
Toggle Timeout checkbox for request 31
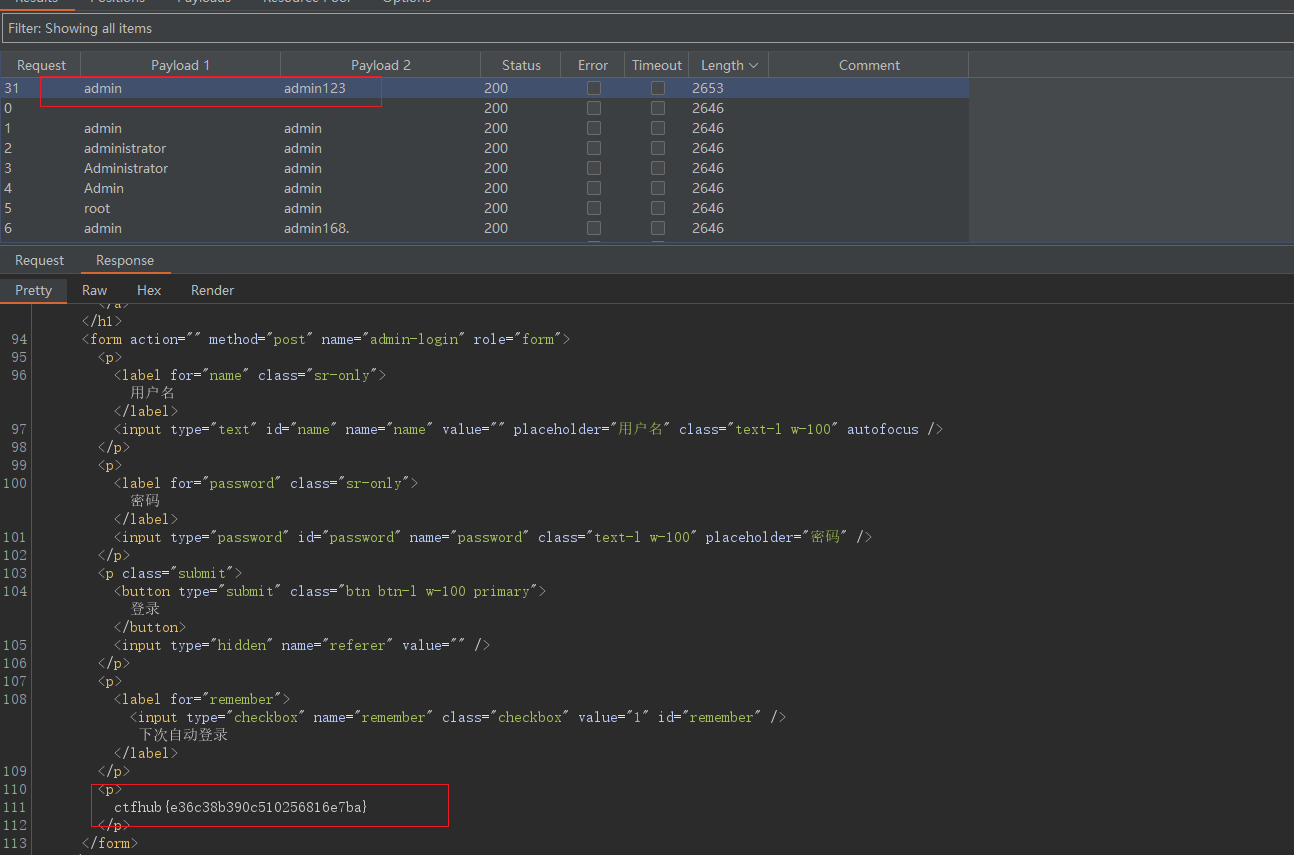point(658,88)
